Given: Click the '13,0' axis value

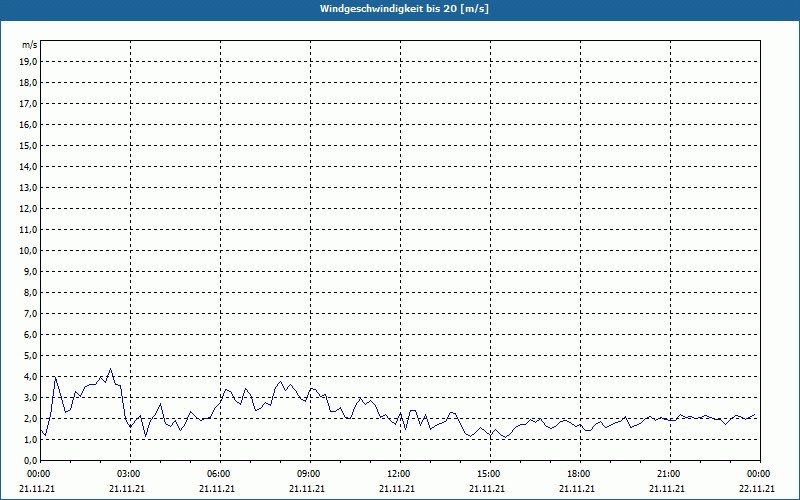Looking at the screenshot, I should click(x=28, y=188).
